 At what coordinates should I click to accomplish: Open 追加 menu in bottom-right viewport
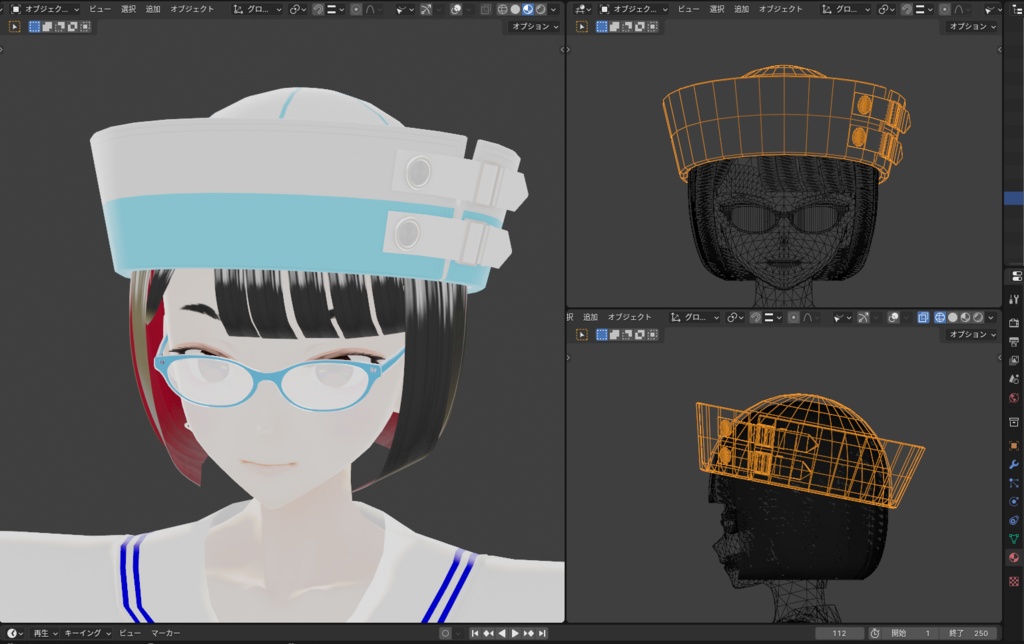coord(590,317)
